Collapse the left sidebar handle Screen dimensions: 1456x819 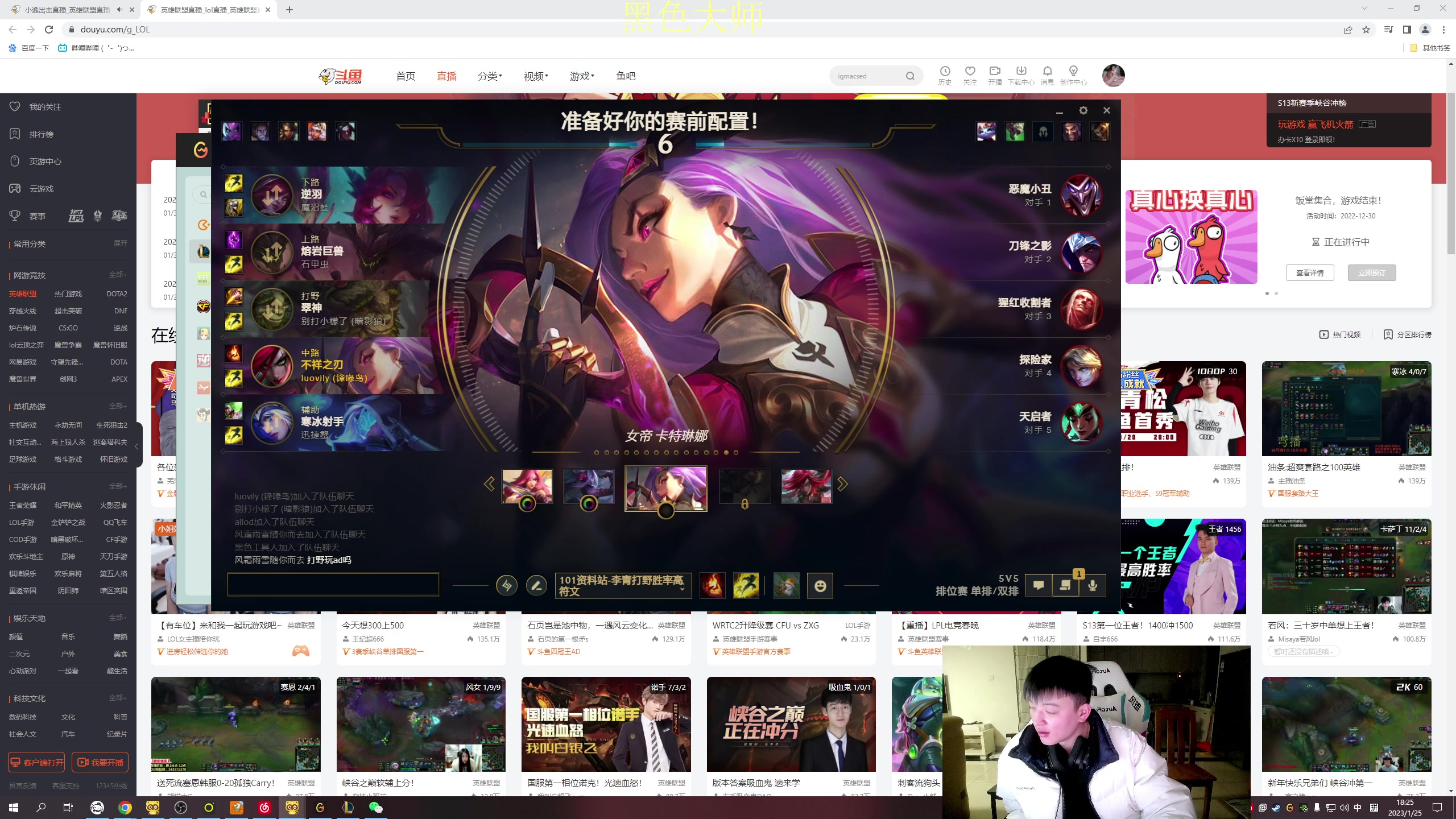(x=137, y=446)
